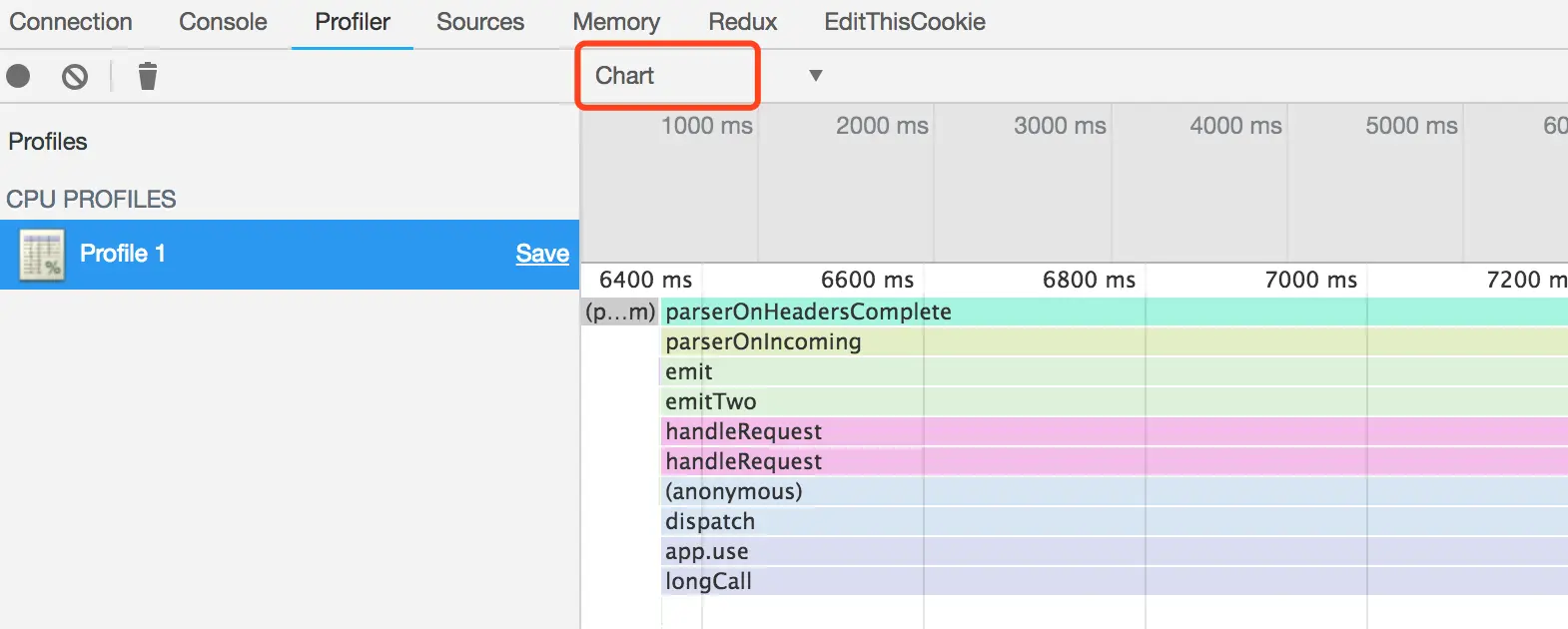Open the EditThisCookie tab

pyautogui.click(x=905, y=22)
